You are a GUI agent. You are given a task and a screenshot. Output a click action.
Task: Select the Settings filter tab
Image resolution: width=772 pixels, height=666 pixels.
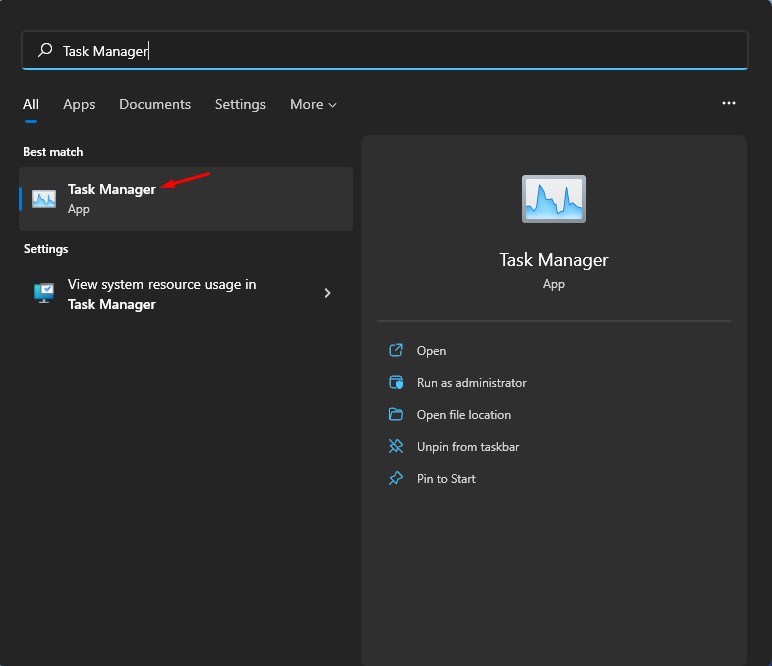click(240, 104)
